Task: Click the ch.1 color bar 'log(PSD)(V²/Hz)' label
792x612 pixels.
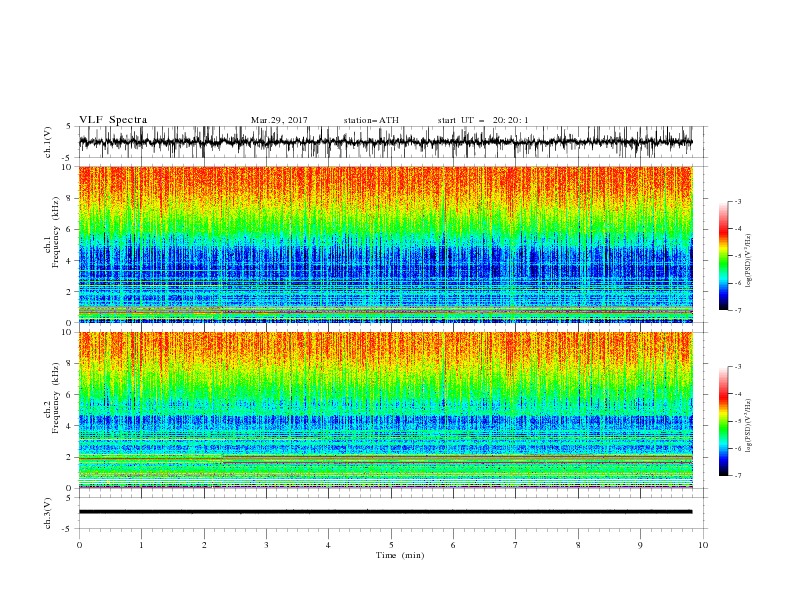Action: point(749,261)
